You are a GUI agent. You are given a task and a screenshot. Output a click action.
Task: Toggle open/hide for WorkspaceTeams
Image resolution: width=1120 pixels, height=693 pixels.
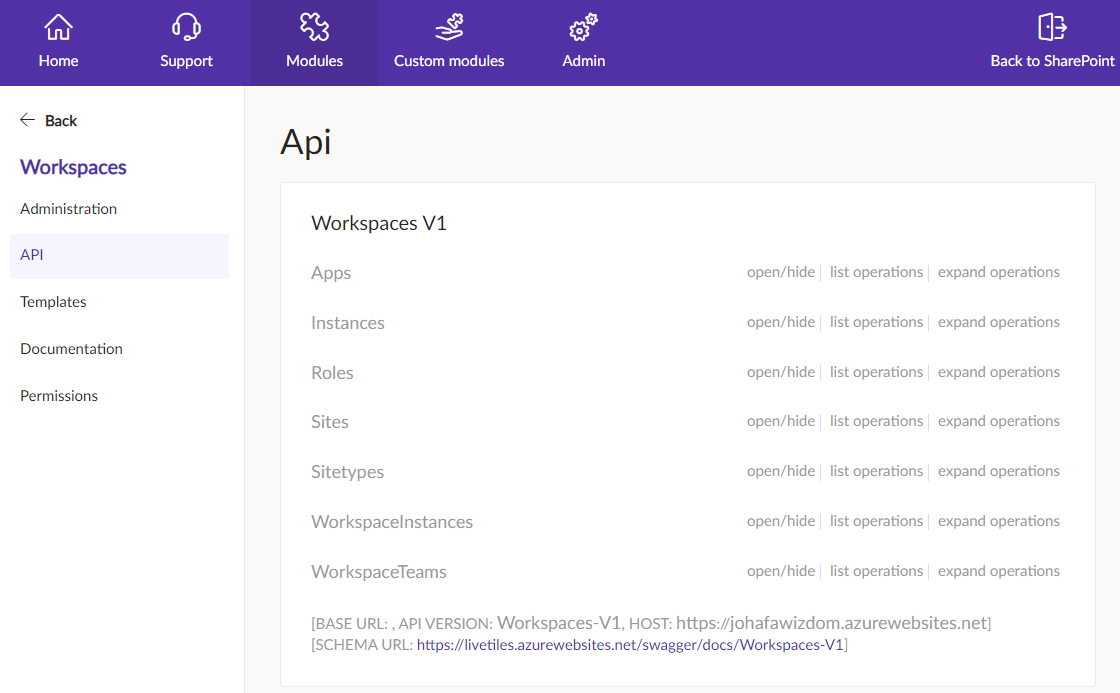pos(781,571)
